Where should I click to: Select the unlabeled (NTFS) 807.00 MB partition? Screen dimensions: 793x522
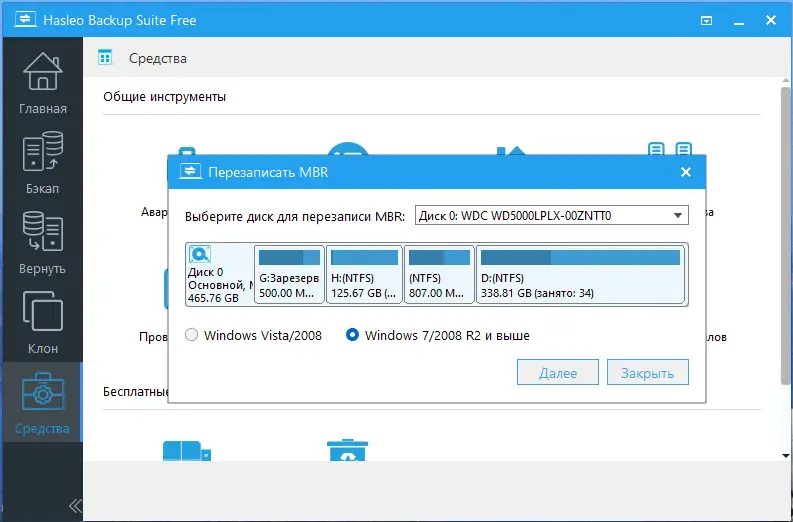pos(439,274)
